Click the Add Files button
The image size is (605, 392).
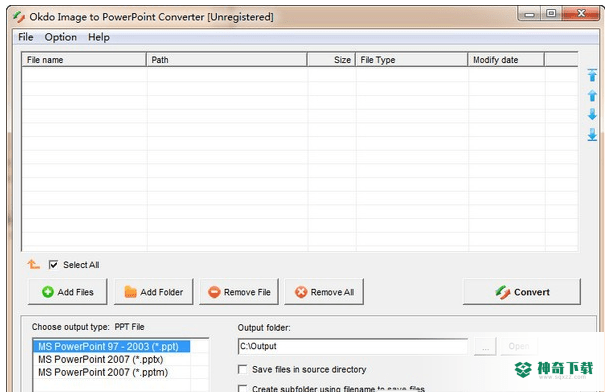(x=68, y=292)
